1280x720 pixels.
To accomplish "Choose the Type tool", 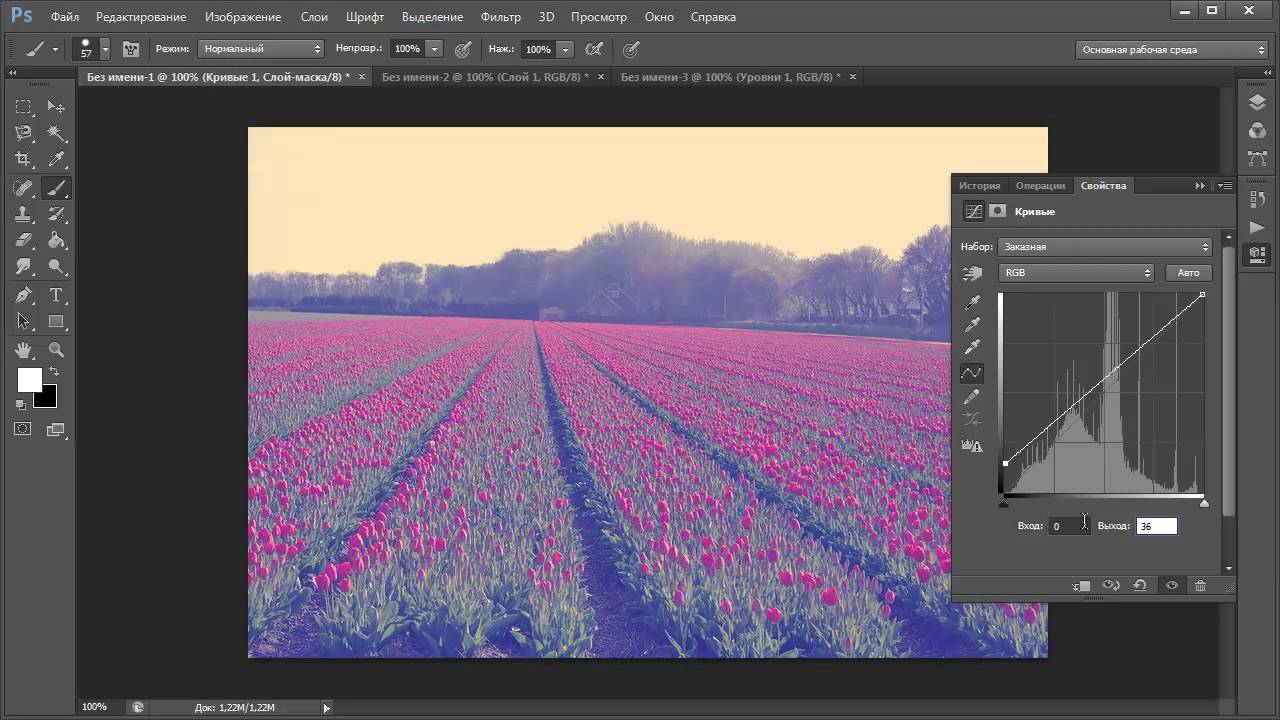I will (57, 295).
